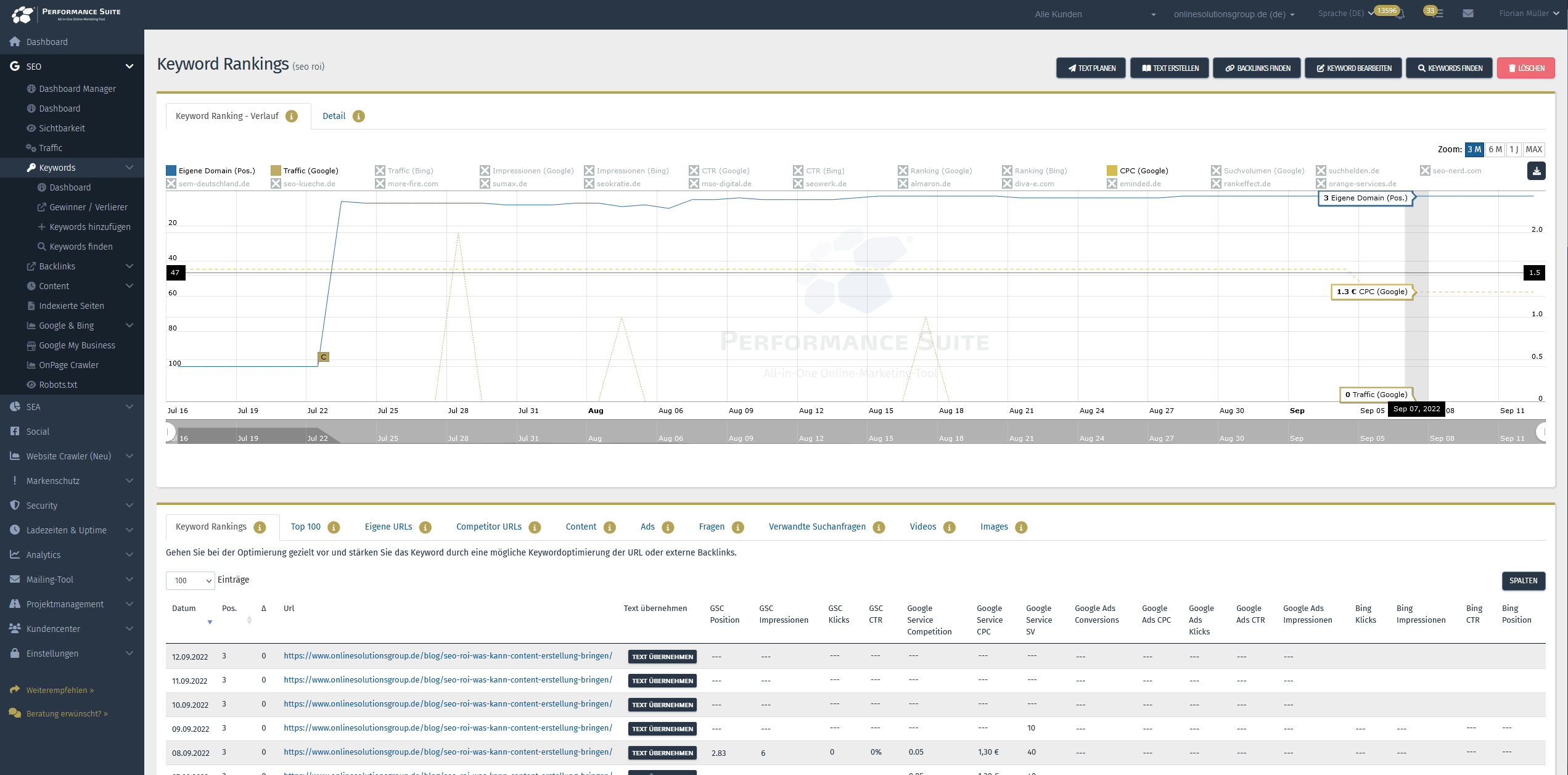
Task: Enable seo-kueche.de competitor series
Action: 303,184
